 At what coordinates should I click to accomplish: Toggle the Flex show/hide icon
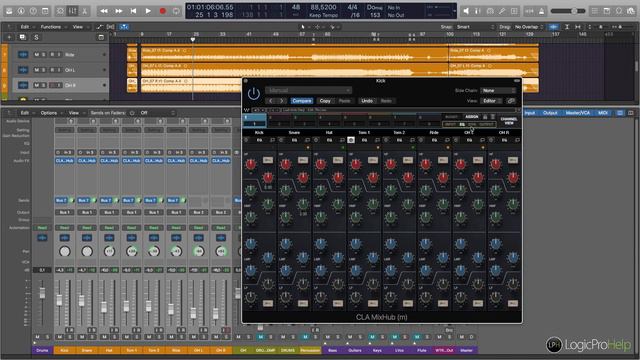(x=111, y=27)
